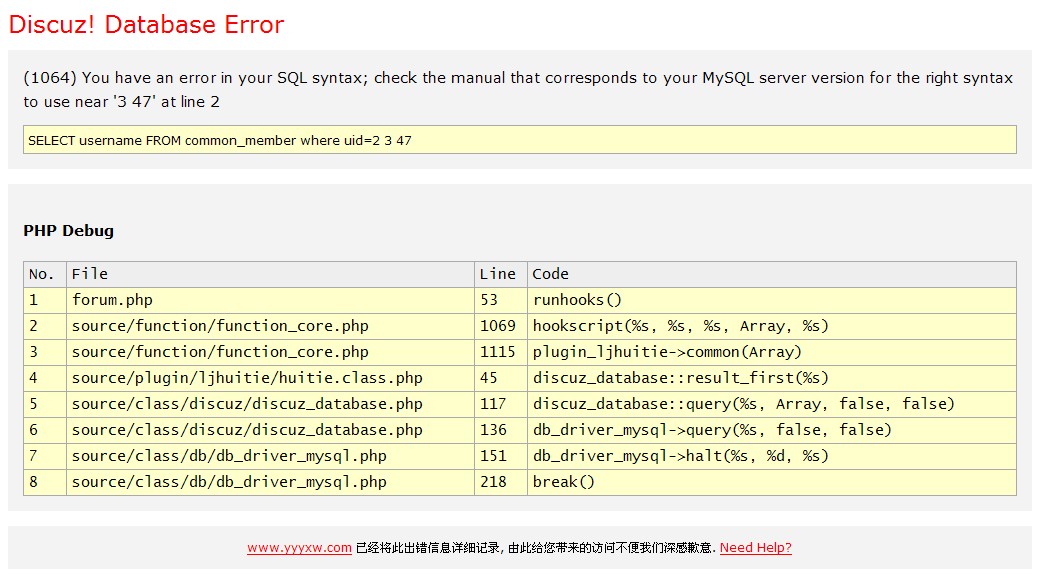Select line number 151 cell
Screen dimensions: 1064x575
pos(501,456)
